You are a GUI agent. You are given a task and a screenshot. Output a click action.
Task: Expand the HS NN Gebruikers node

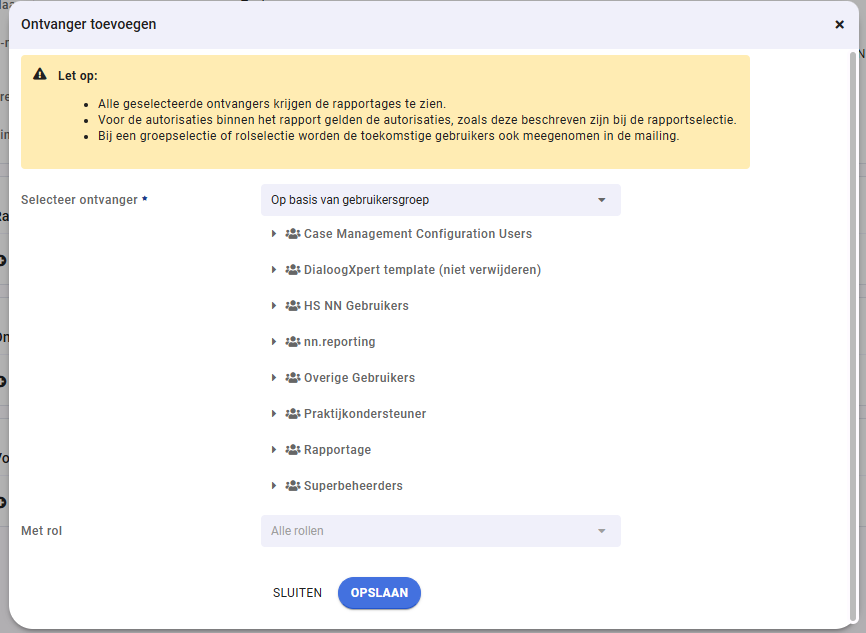[x=274, y=306]
